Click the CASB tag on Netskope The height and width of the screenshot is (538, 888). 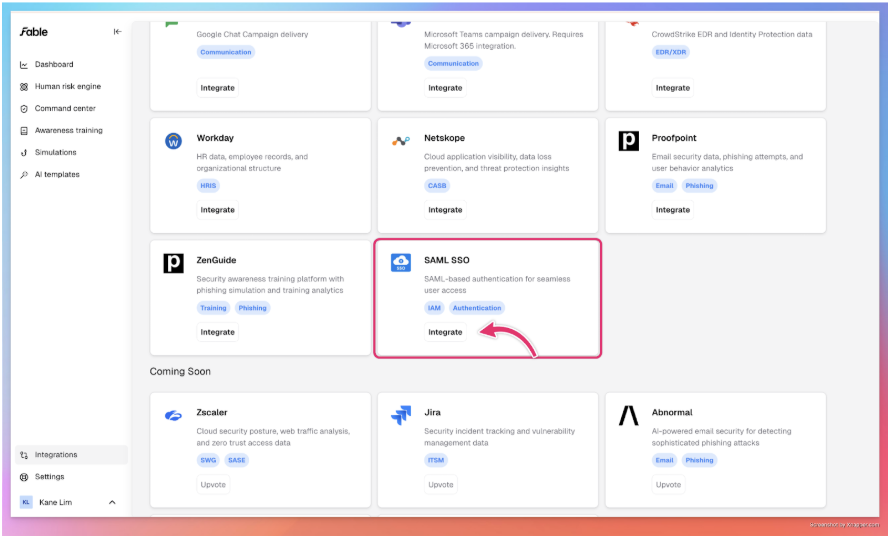[437, 186]
